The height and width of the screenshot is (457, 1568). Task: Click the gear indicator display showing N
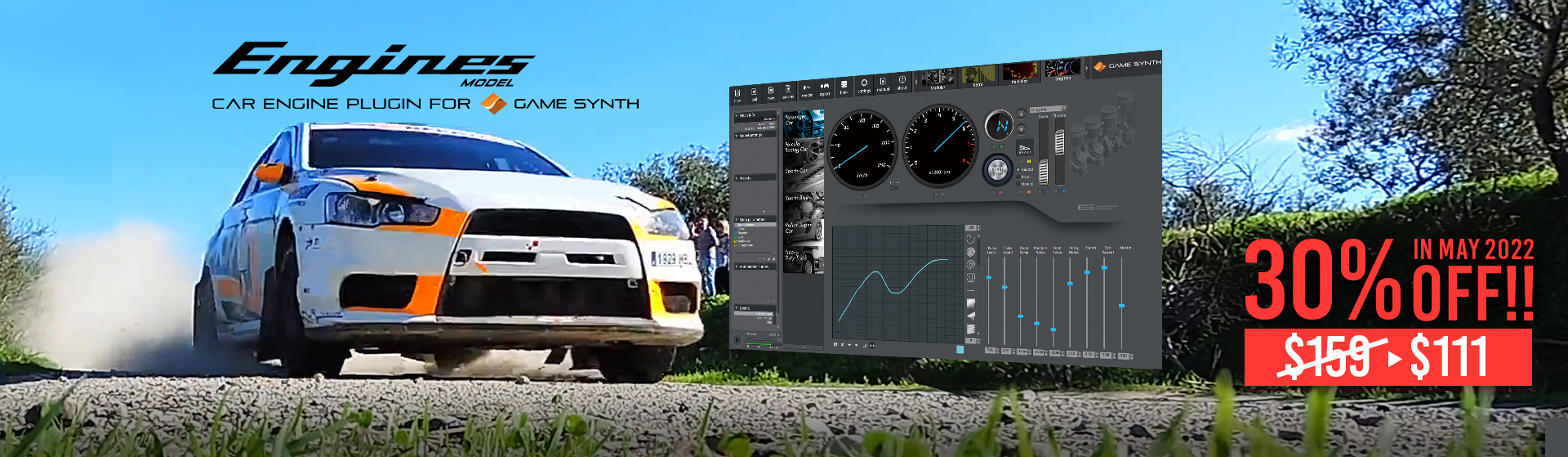(1000, 125)
